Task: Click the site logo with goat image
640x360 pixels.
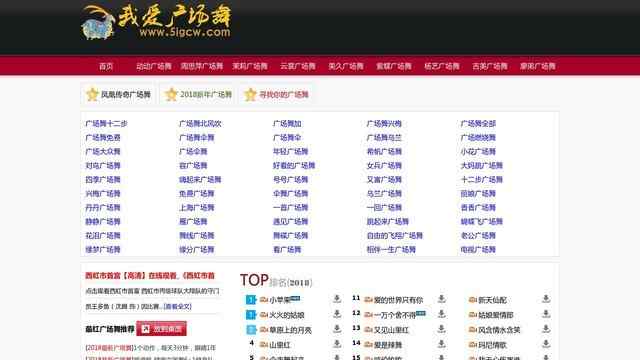Action: [x=156, y=22]
